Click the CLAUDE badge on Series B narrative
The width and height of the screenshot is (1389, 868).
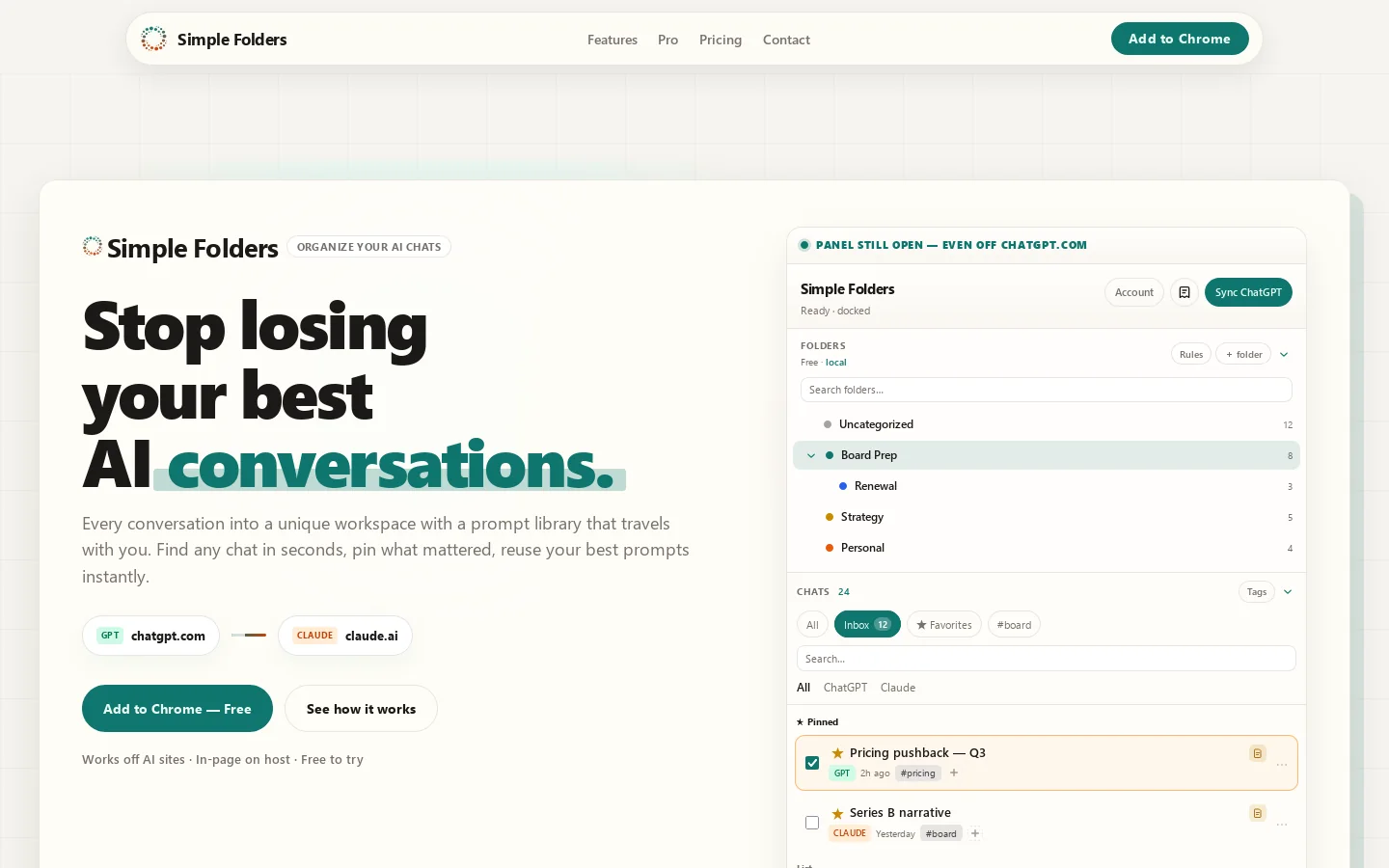click(850, 833)
